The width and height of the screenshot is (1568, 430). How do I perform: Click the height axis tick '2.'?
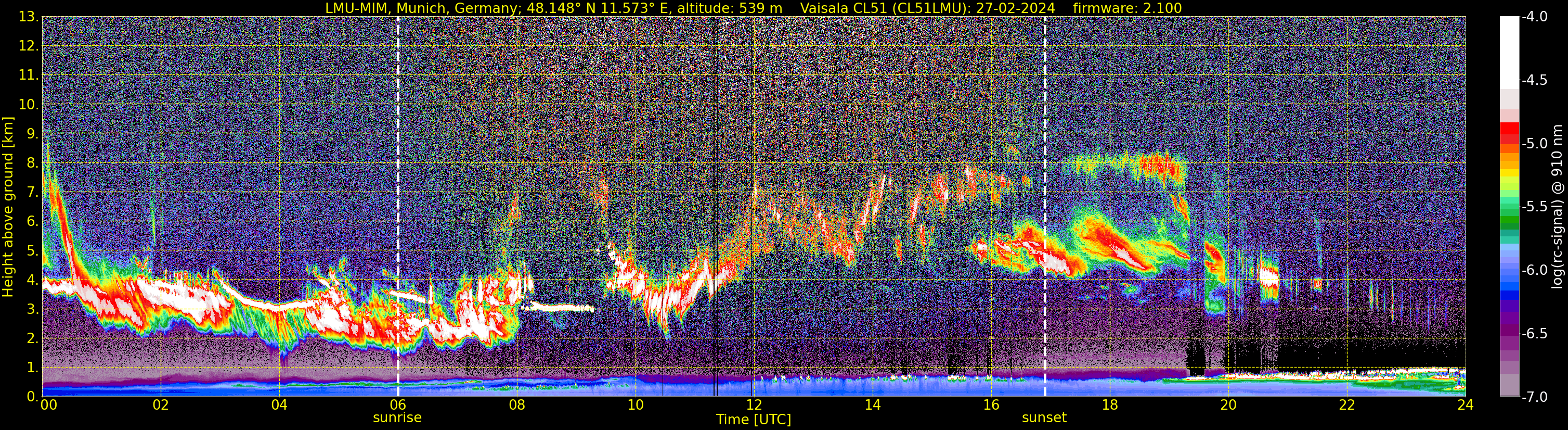(x=33, y=339)
